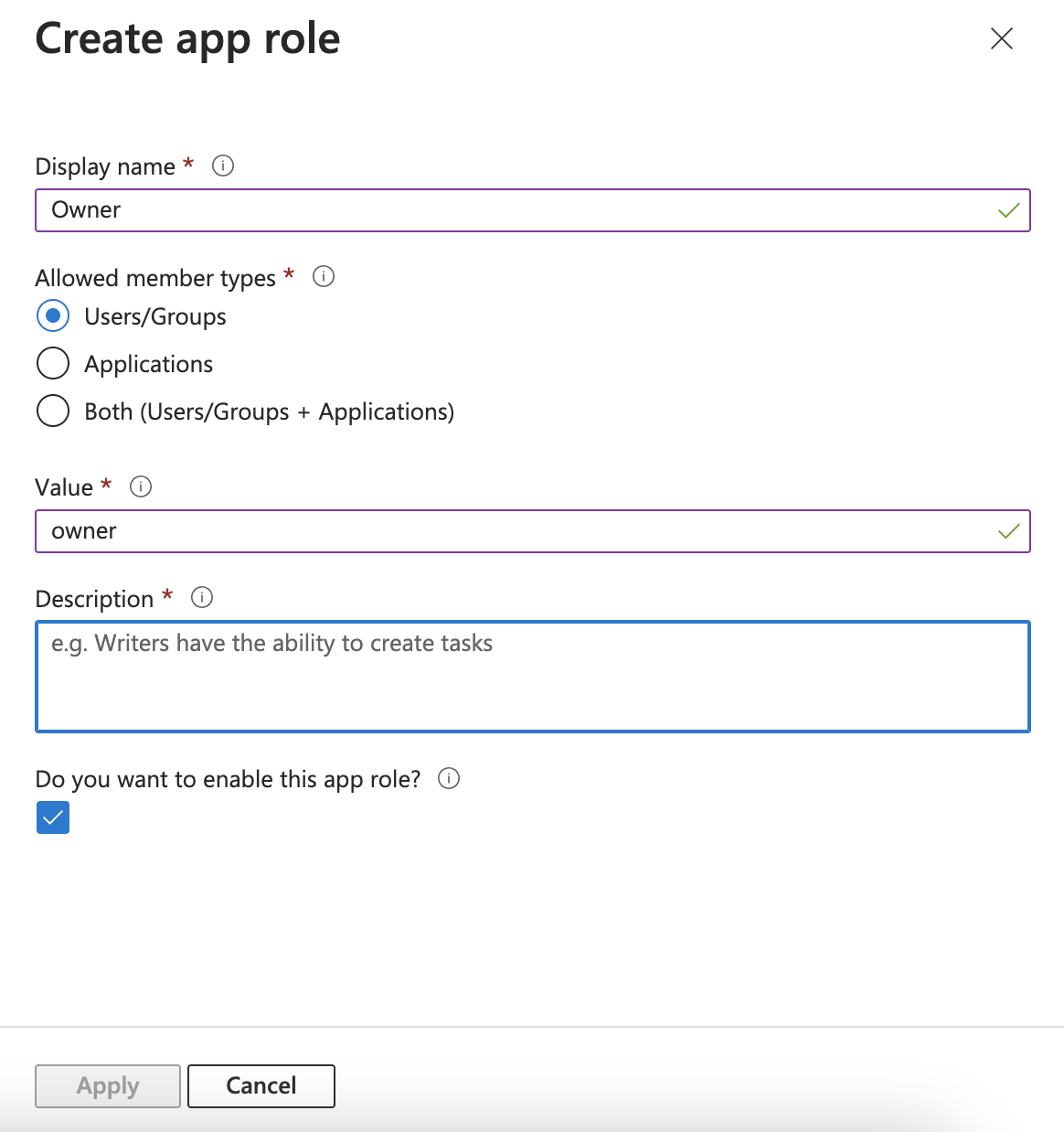Click the info icon beside Description
Screen dimensions: 1064x1132
[x=201, y=597]
